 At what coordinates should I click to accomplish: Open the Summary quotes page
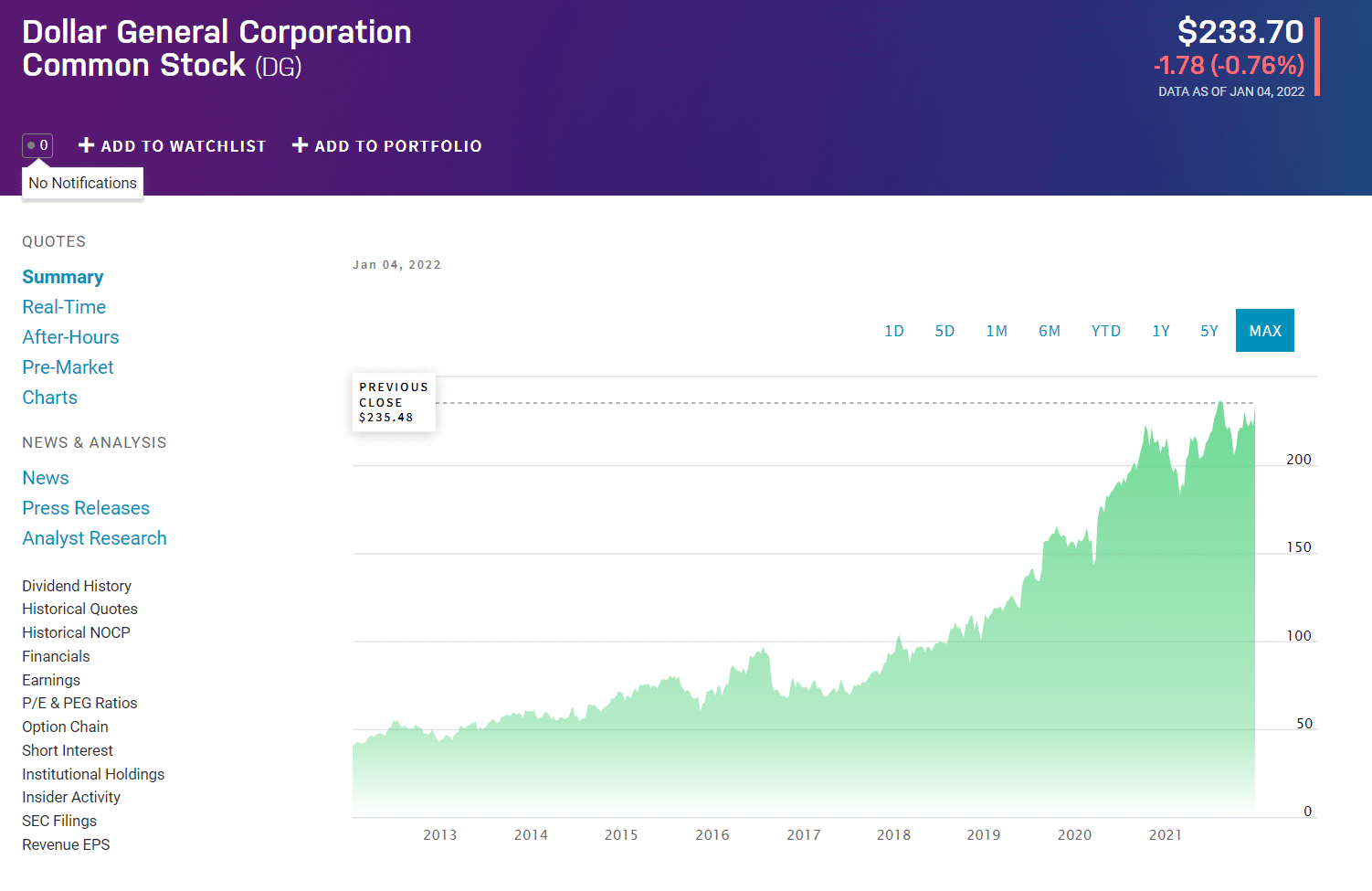tap(63, 277)
